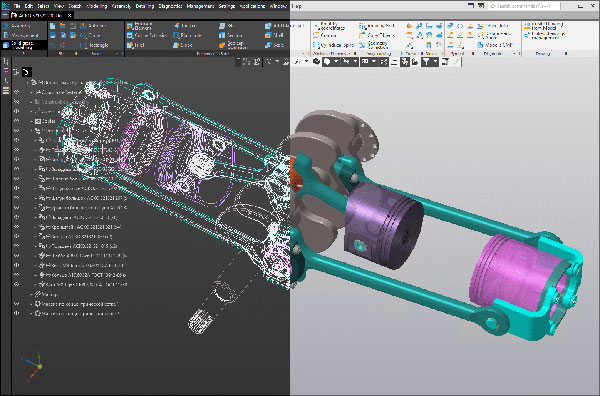Viewport: 600px width, 396px height.
Task: Click the New document icon
Action: coord(53,26)
